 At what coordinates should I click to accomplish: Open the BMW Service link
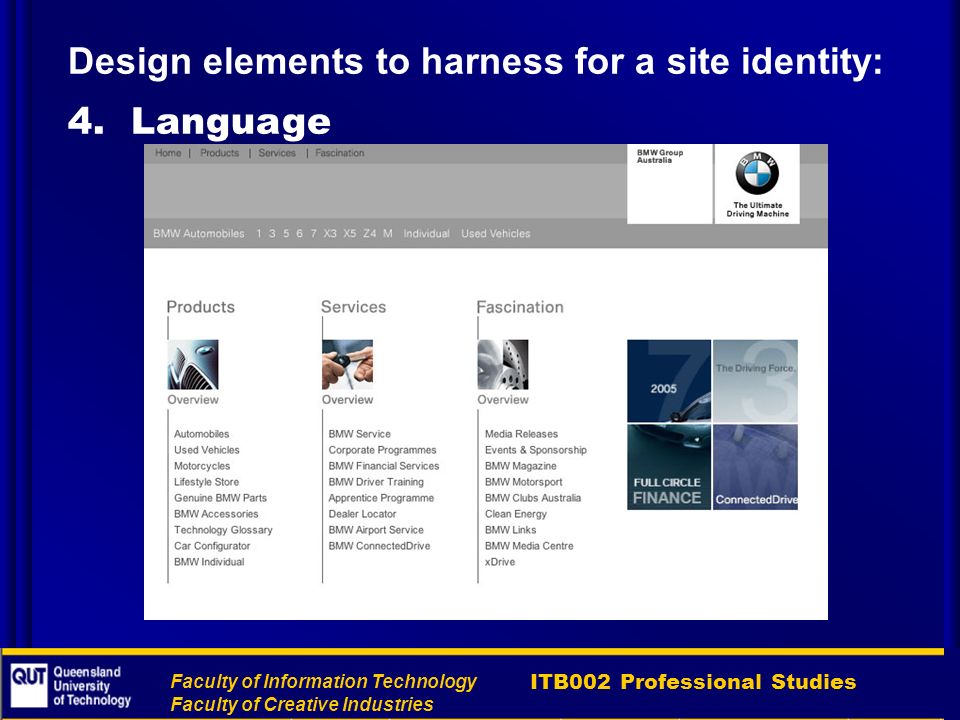click(x=359, y=434)
